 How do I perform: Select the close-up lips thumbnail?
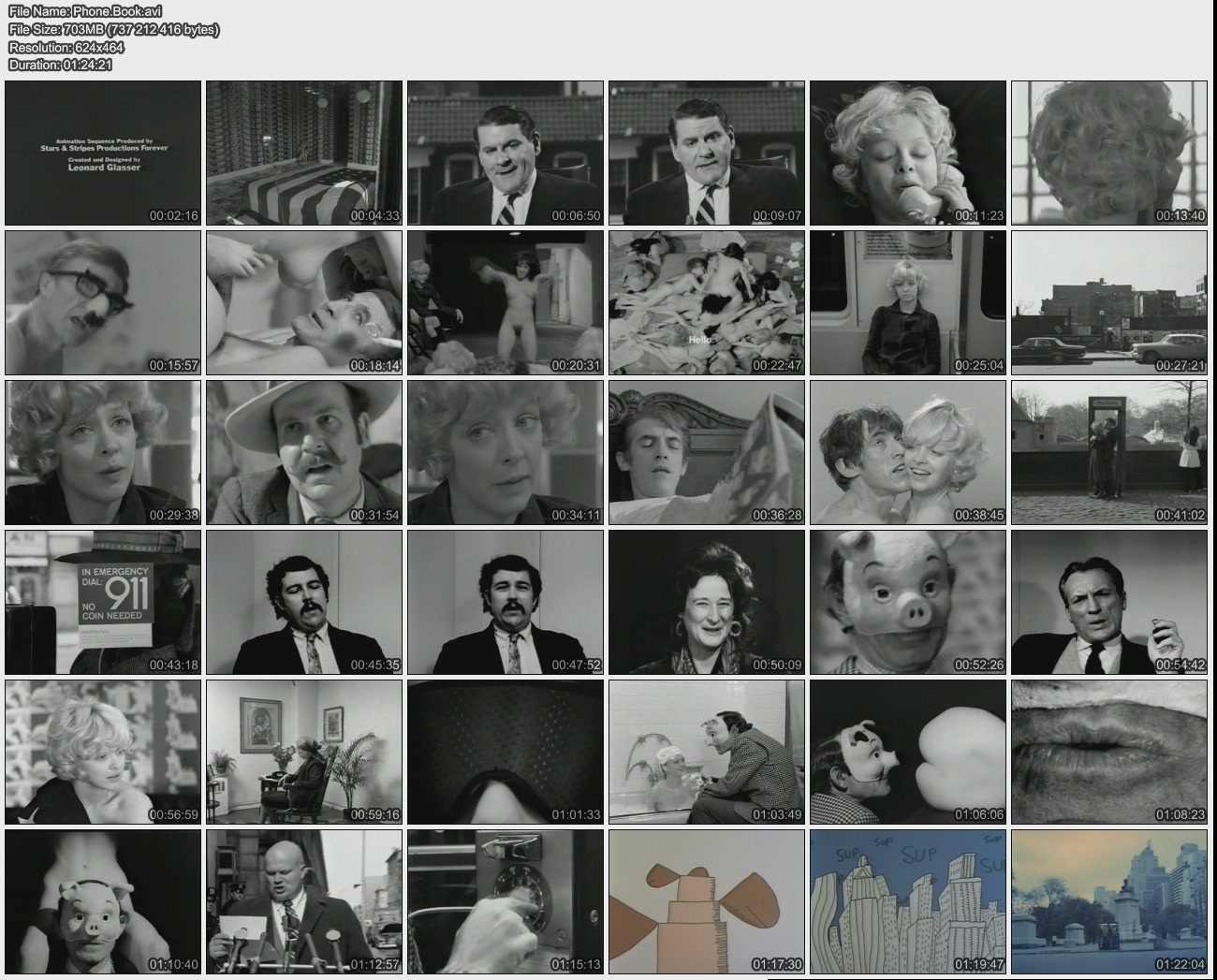tap(1109, 752)
